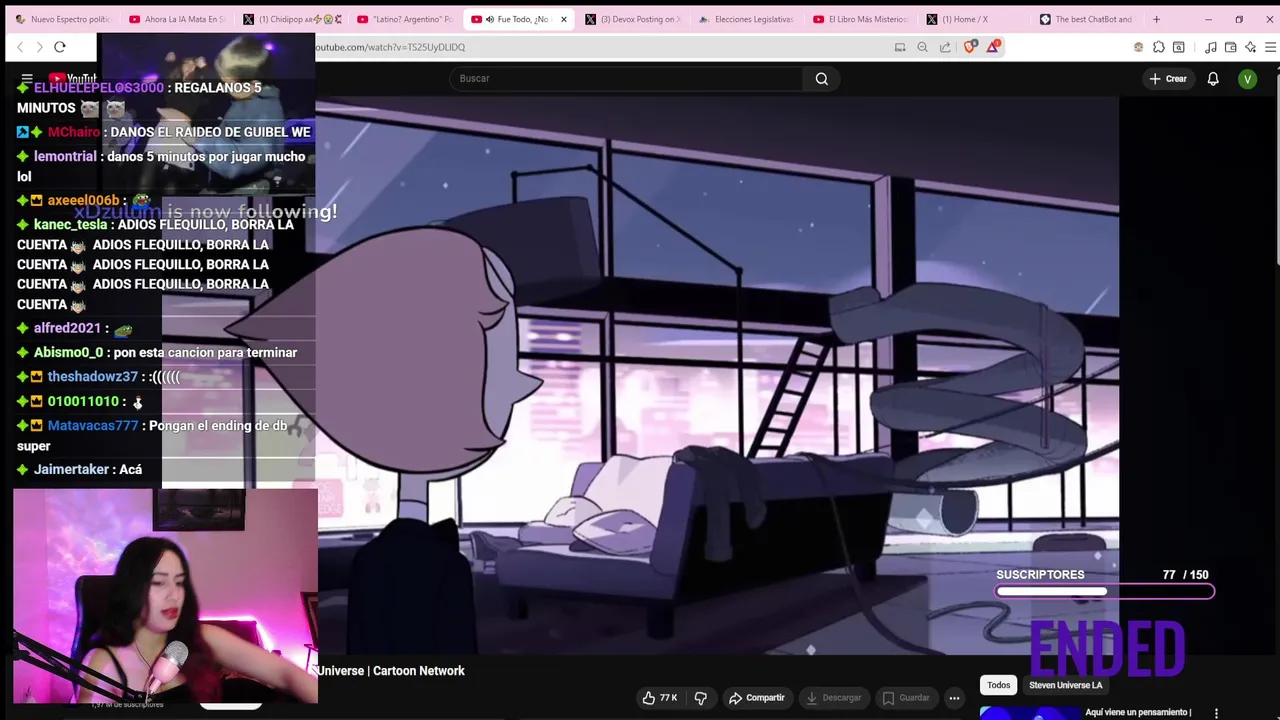Click chat username 'Abismo0_0'
The height and width of the screenshot is (720, 1280).
click(x=68, y=353)
